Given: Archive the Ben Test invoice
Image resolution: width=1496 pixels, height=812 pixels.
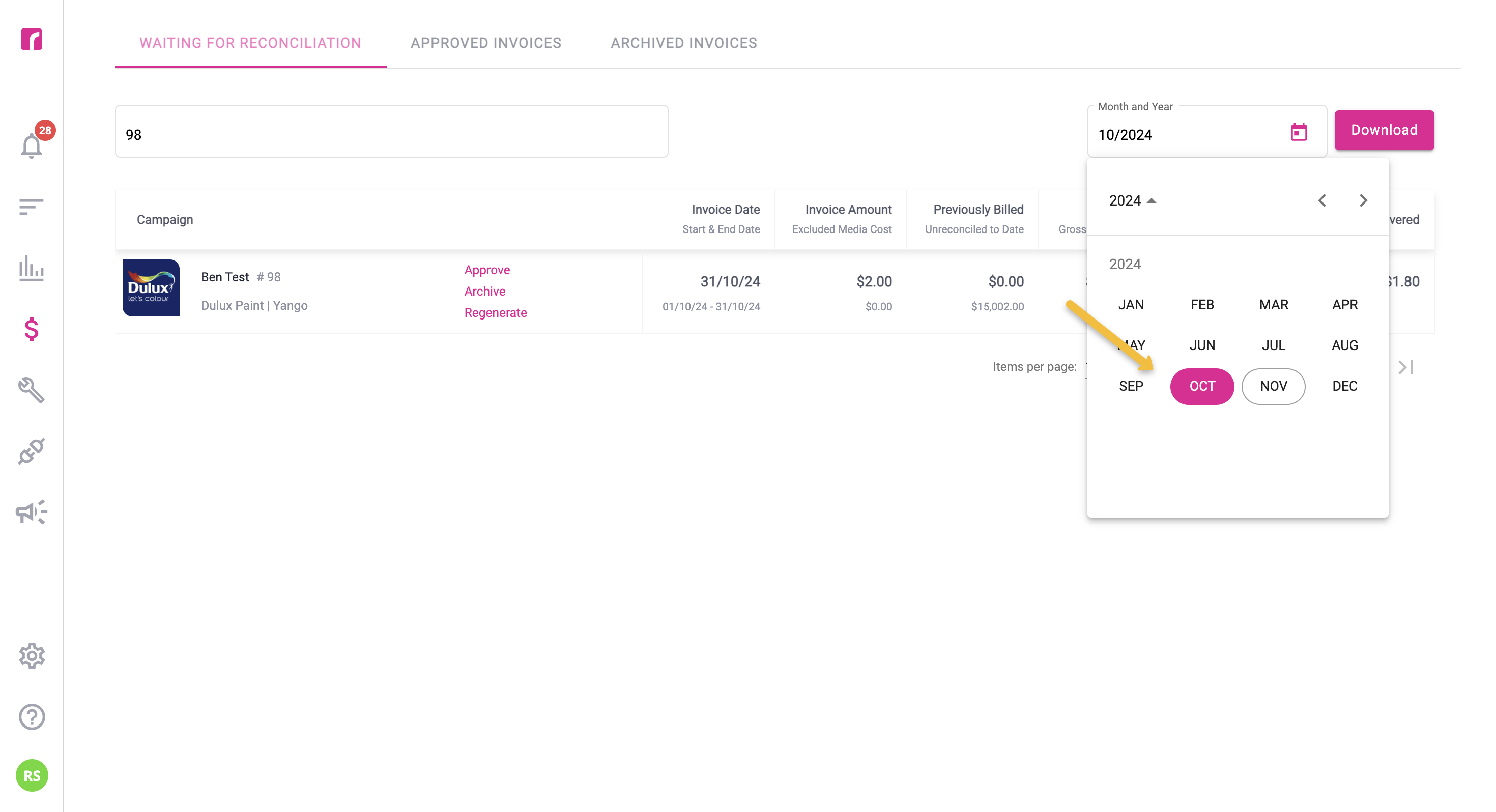Looking at the screenshot, I should tap(485, 292).
